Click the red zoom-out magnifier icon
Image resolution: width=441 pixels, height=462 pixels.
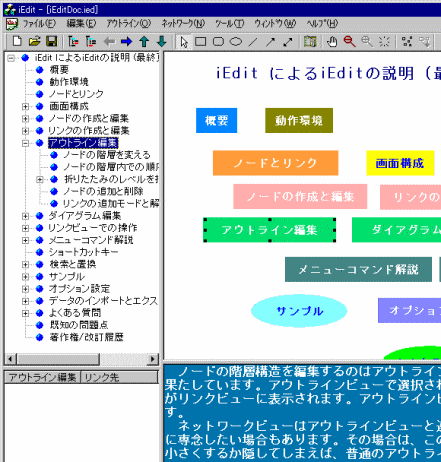click(x=349, y=42)
